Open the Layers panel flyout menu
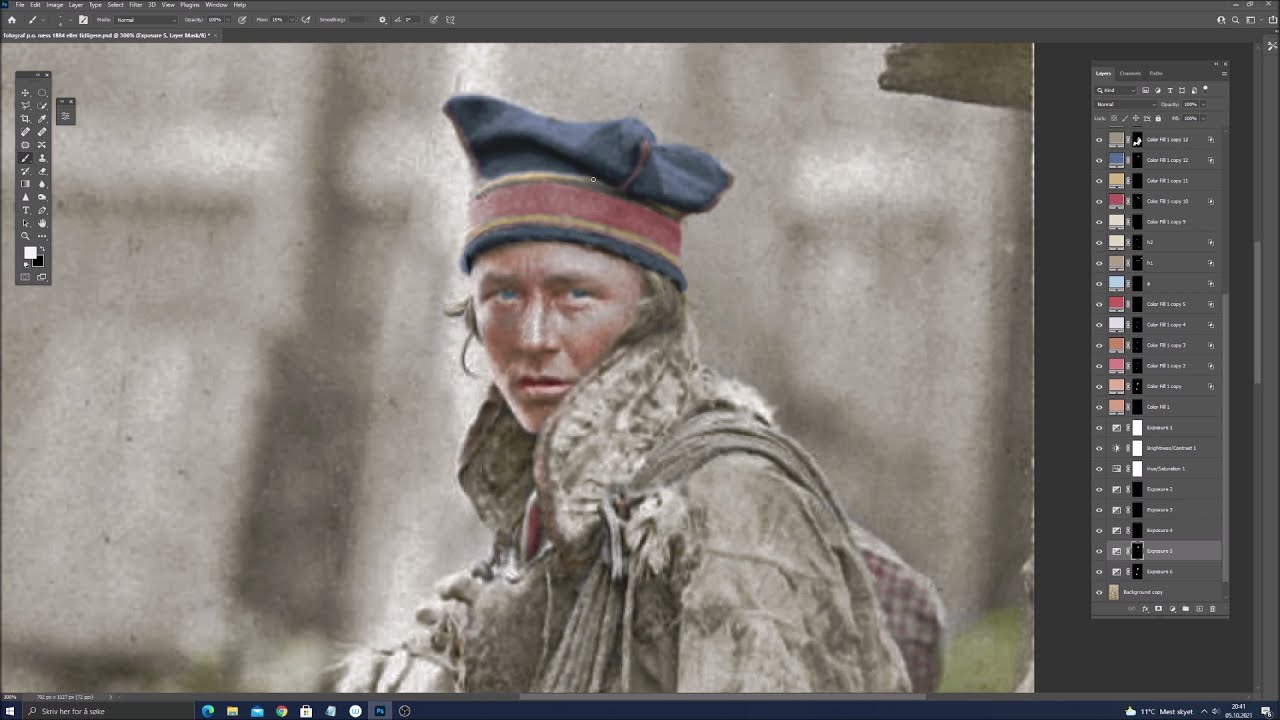1280x720 pixels. point(1224,74)
